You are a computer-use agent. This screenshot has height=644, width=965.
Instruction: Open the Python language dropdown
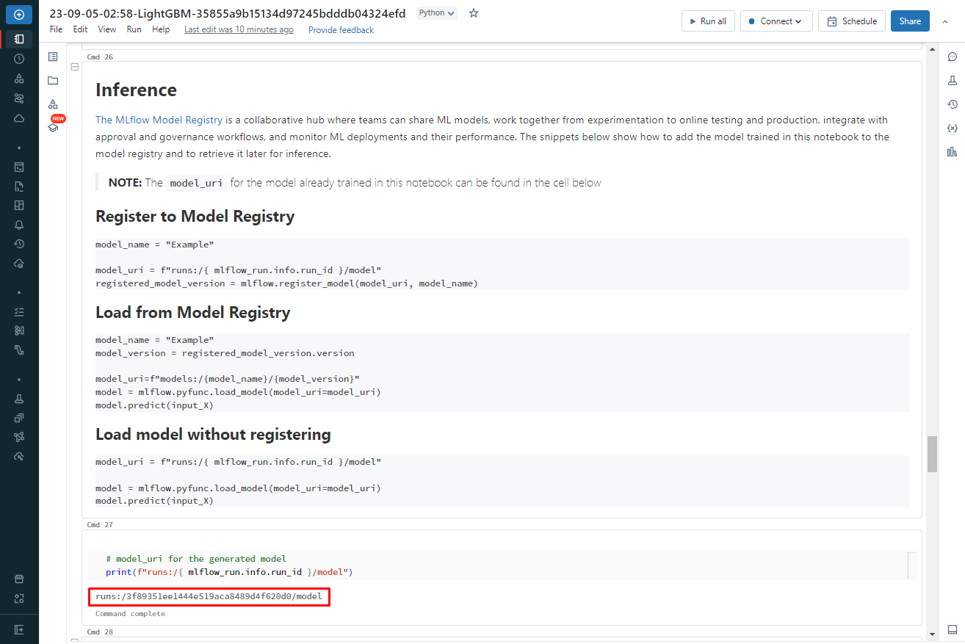(436, 13)
